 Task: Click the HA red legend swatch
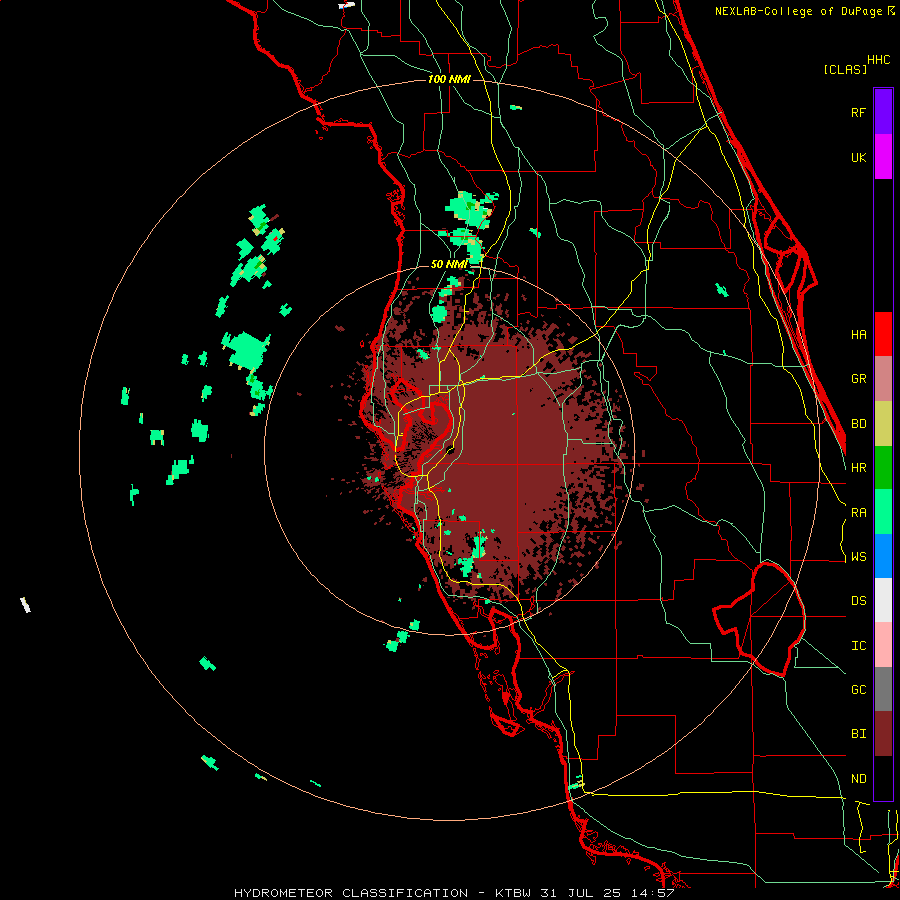tap(883, 334)
